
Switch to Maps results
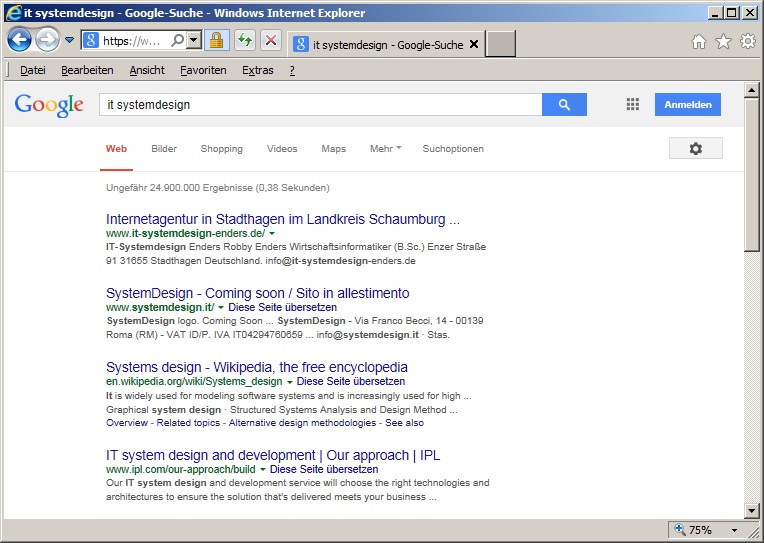point(333,149)
